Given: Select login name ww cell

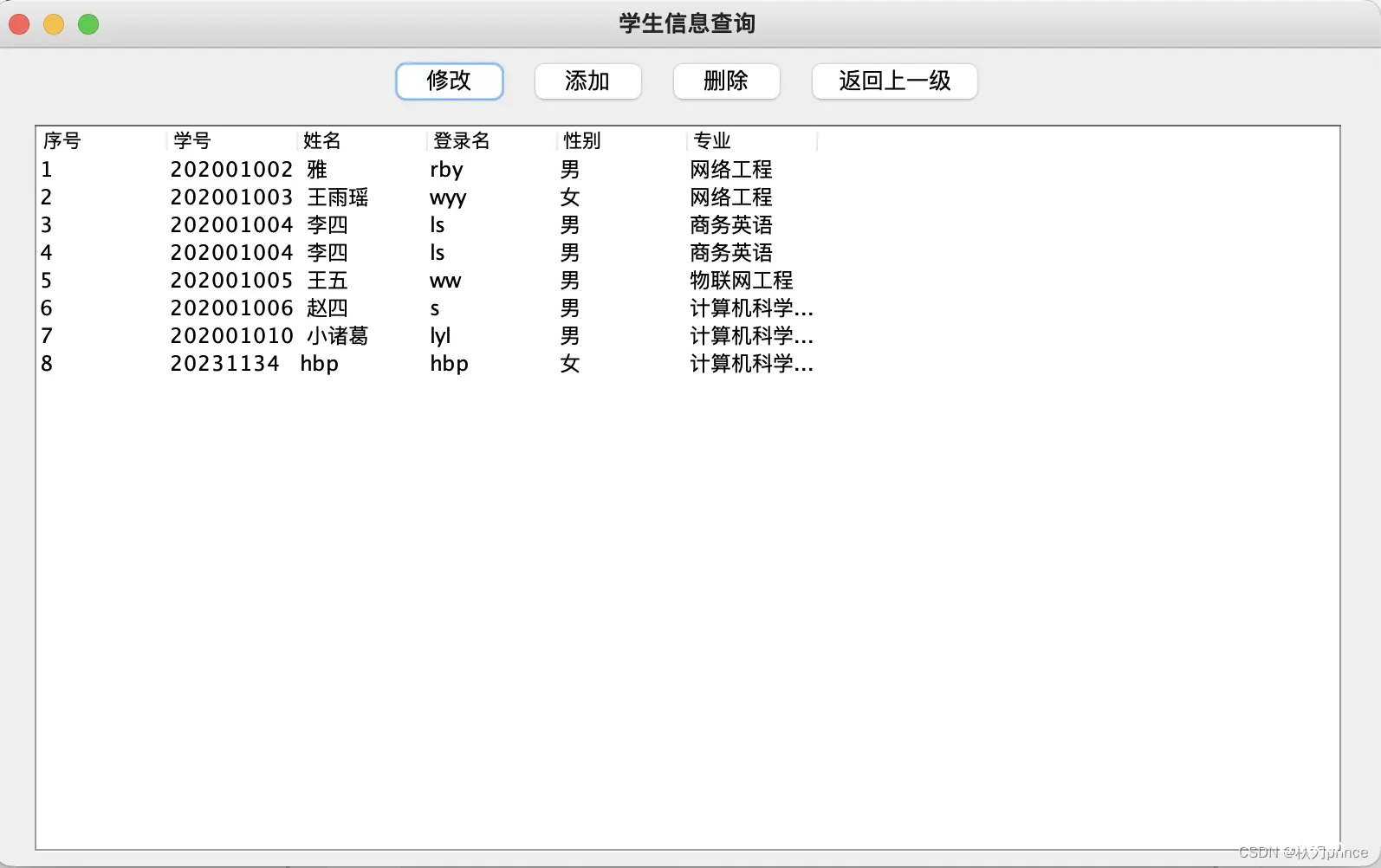Looking at the screenshot, I should pyautogui.click(x=491, y=281).
